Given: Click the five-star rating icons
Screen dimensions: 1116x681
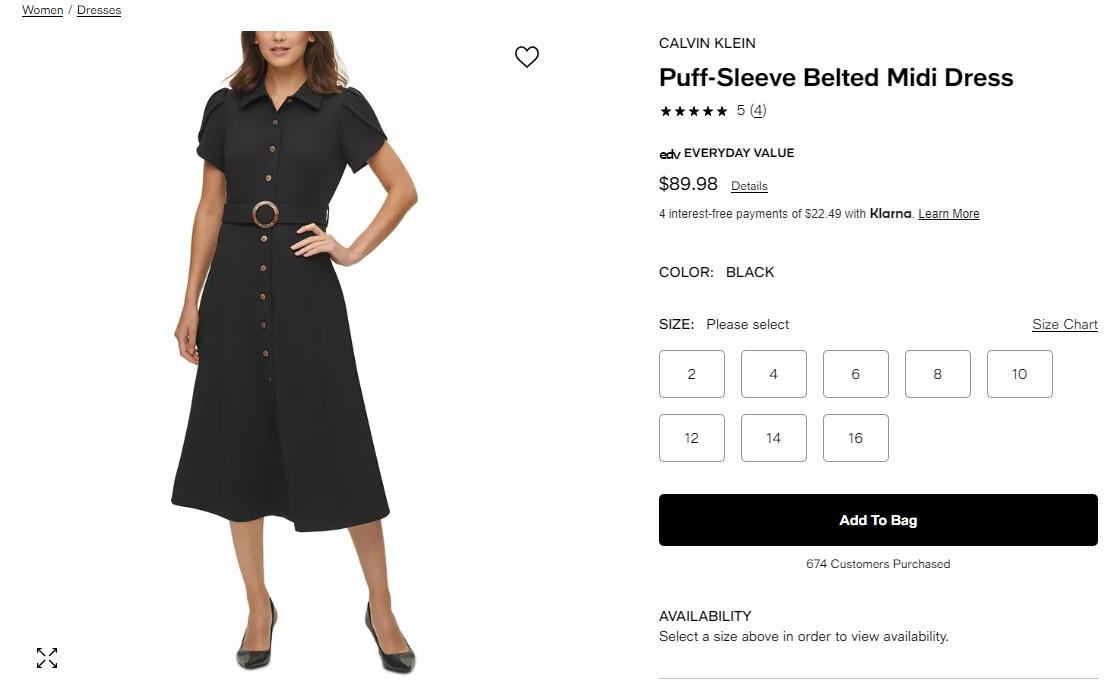Looking at the screenshot, I should coord(694,111).
